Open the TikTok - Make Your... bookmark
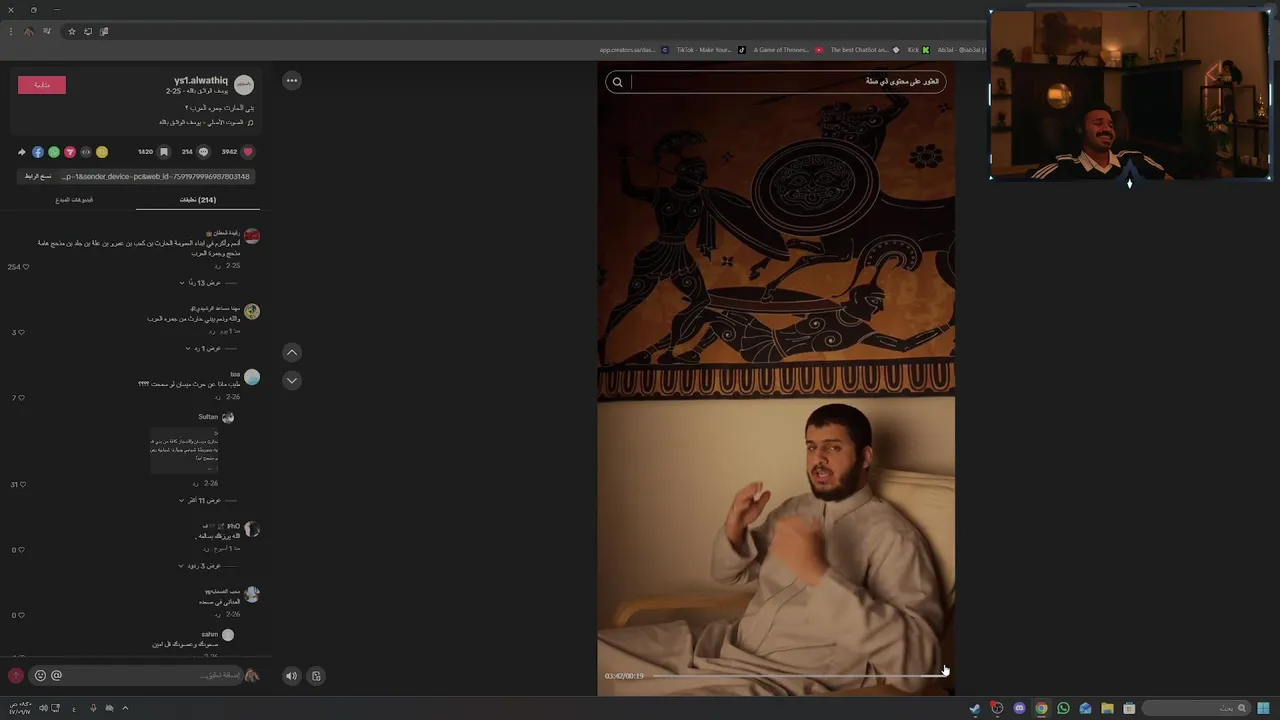Screen dimensions: 1280x720 711,50
